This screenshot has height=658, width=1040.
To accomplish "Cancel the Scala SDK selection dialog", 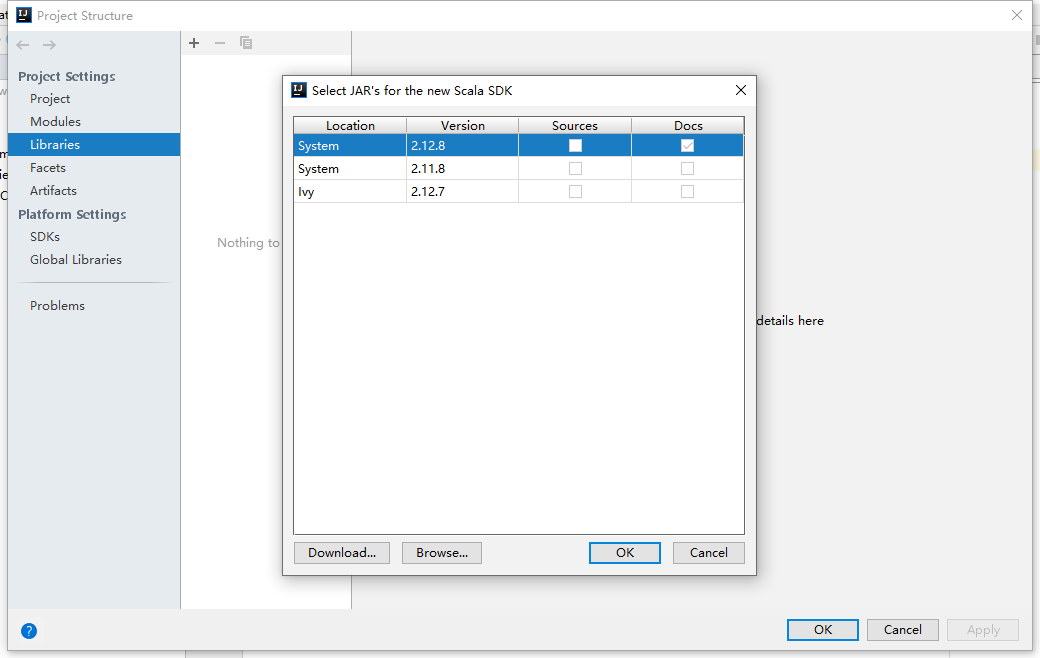I will (708, 553).
